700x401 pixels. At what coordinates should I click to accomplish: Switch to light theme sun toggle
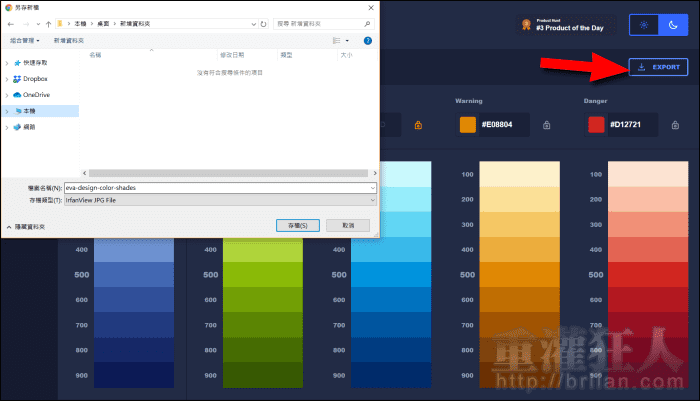click(x=645, y=26)
